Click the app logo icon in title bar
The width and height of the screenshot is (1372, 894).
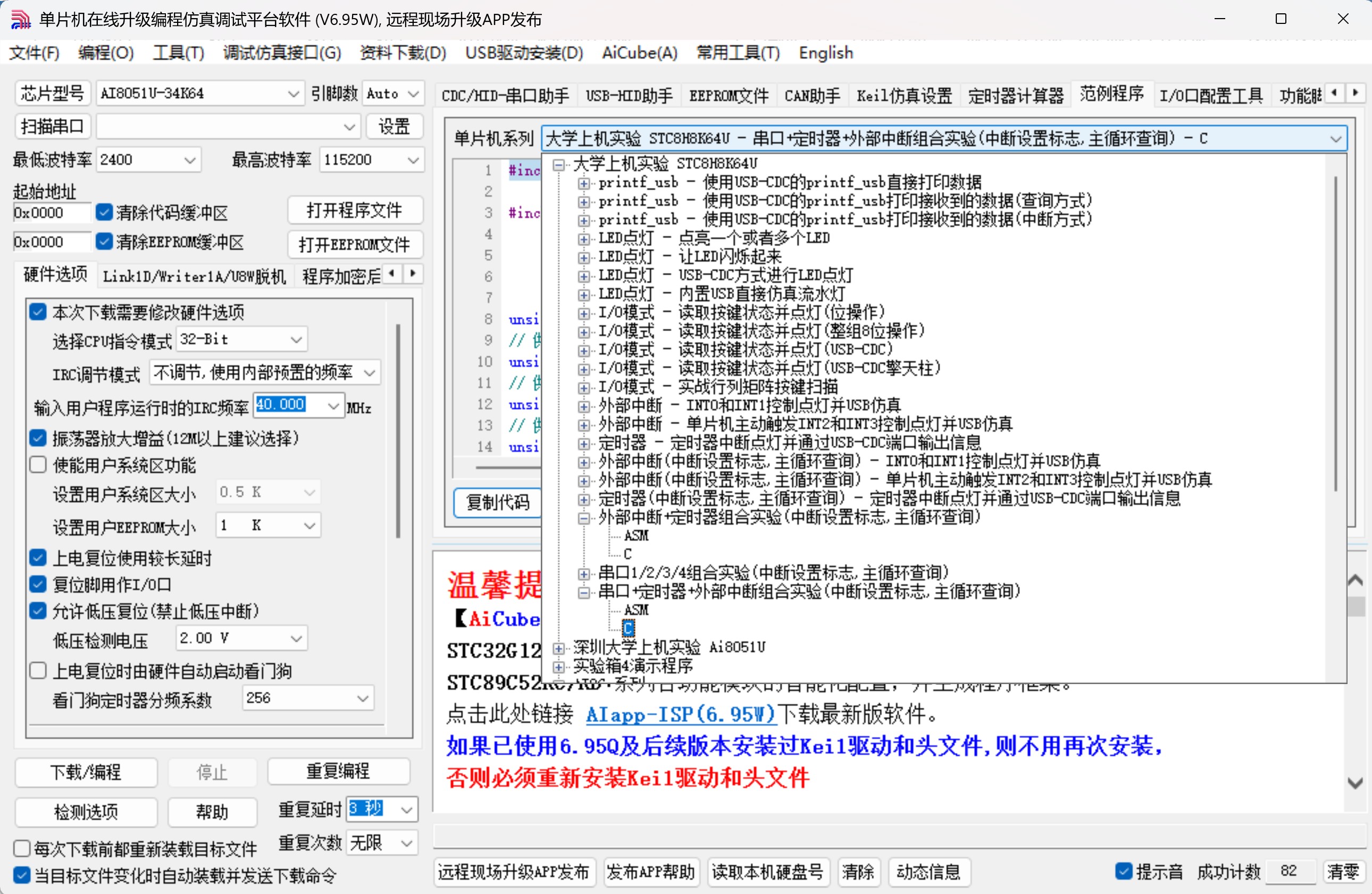point(21,19)
